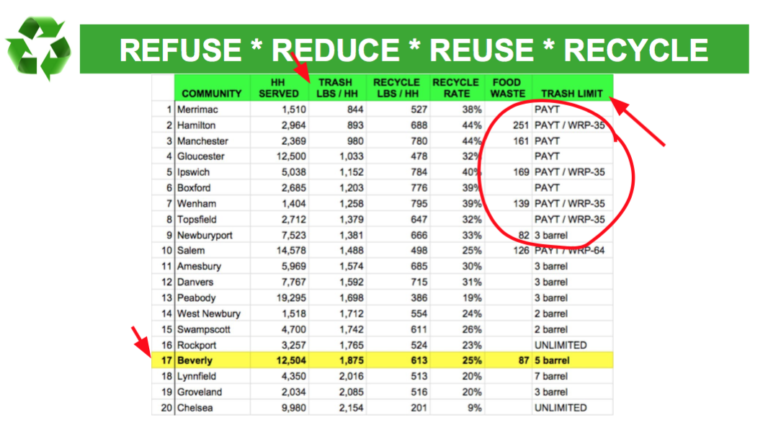Select Wenham's recycle value 795
The height and width of the screenshot is (423, 768).
point(419,203)
